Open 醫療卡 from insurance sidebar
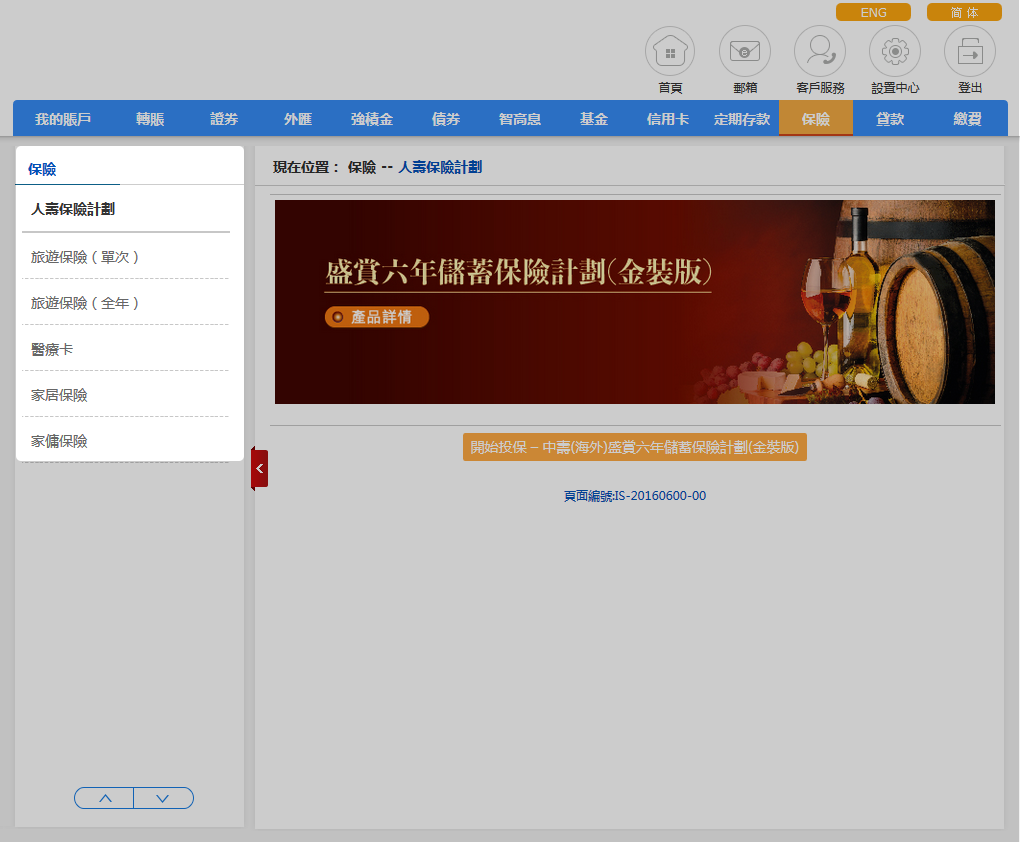This screenshot has width=1020, height=842. [52, 349]
